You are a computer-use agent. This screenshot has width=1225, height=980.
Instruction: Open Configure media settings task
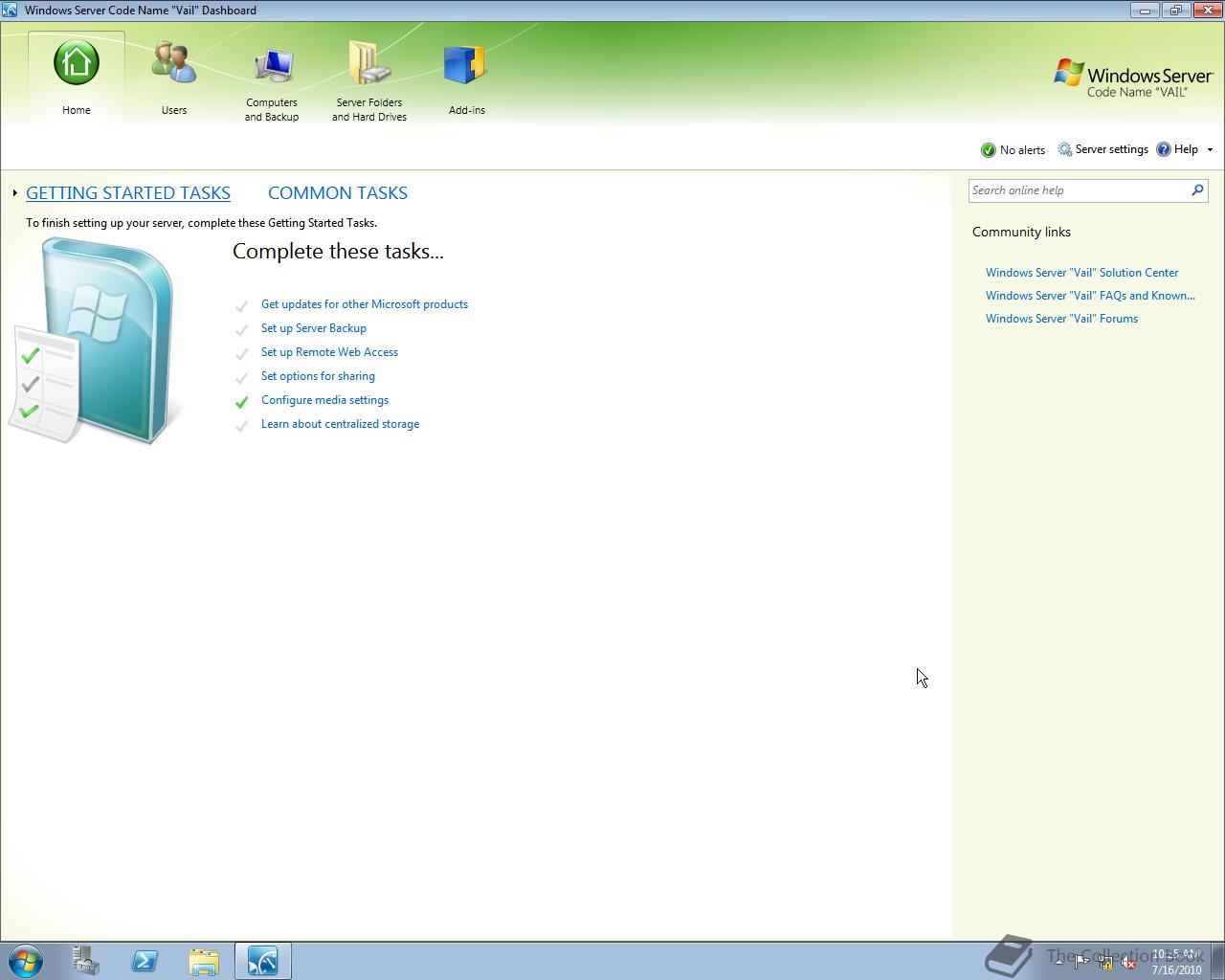pyautogui.click(x=324, y=400)
